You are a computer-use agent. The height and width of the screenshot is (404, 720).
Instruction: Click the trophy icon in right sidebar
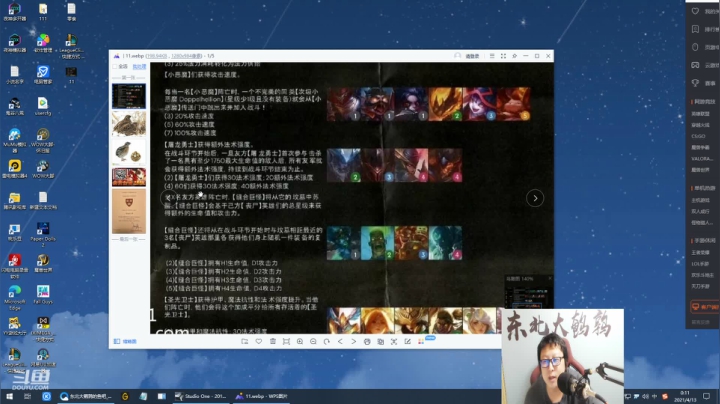pos(695,83)
